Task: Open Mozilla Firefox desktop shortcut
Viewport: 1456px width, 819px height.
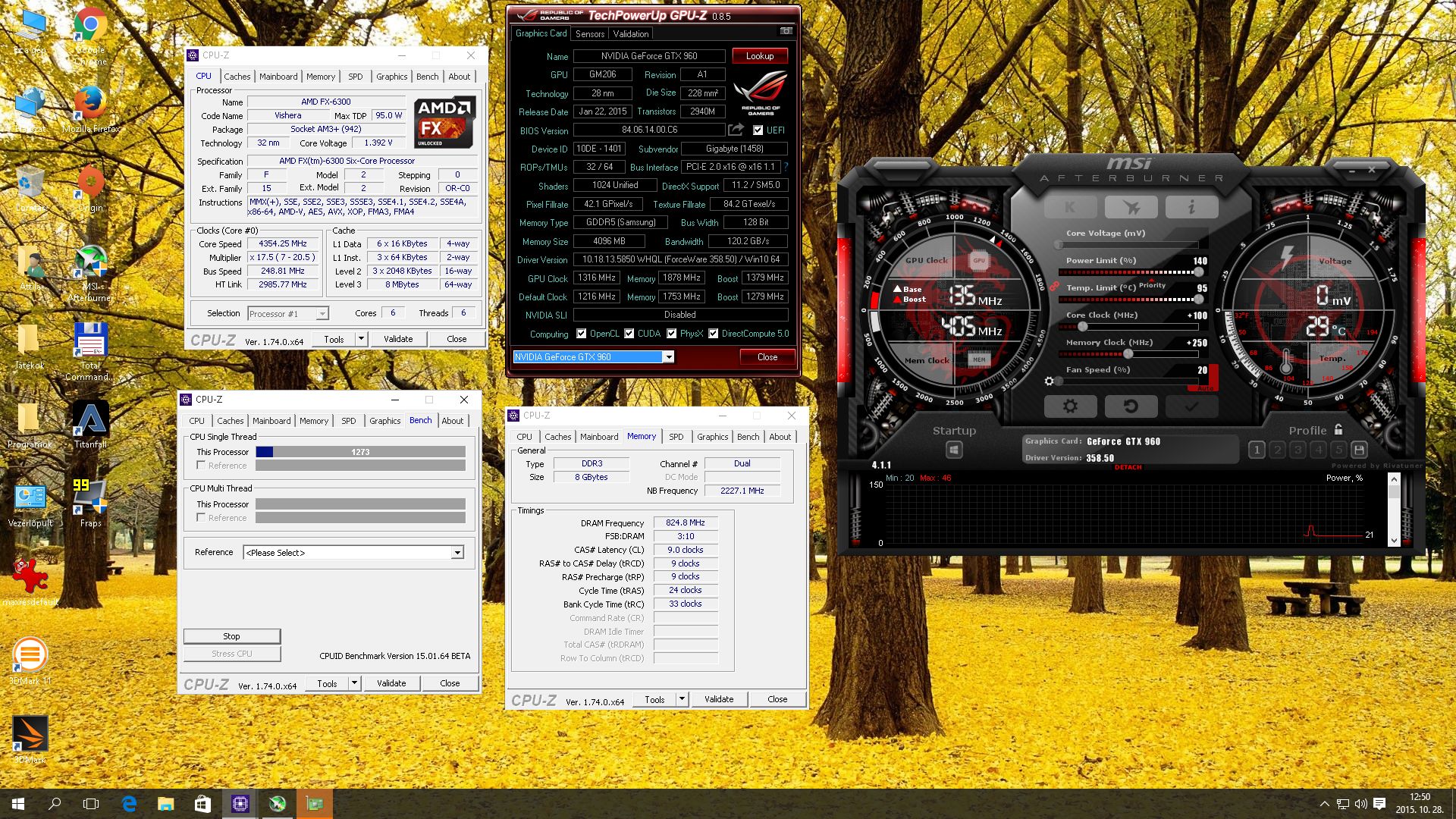Action: [90, 108]
